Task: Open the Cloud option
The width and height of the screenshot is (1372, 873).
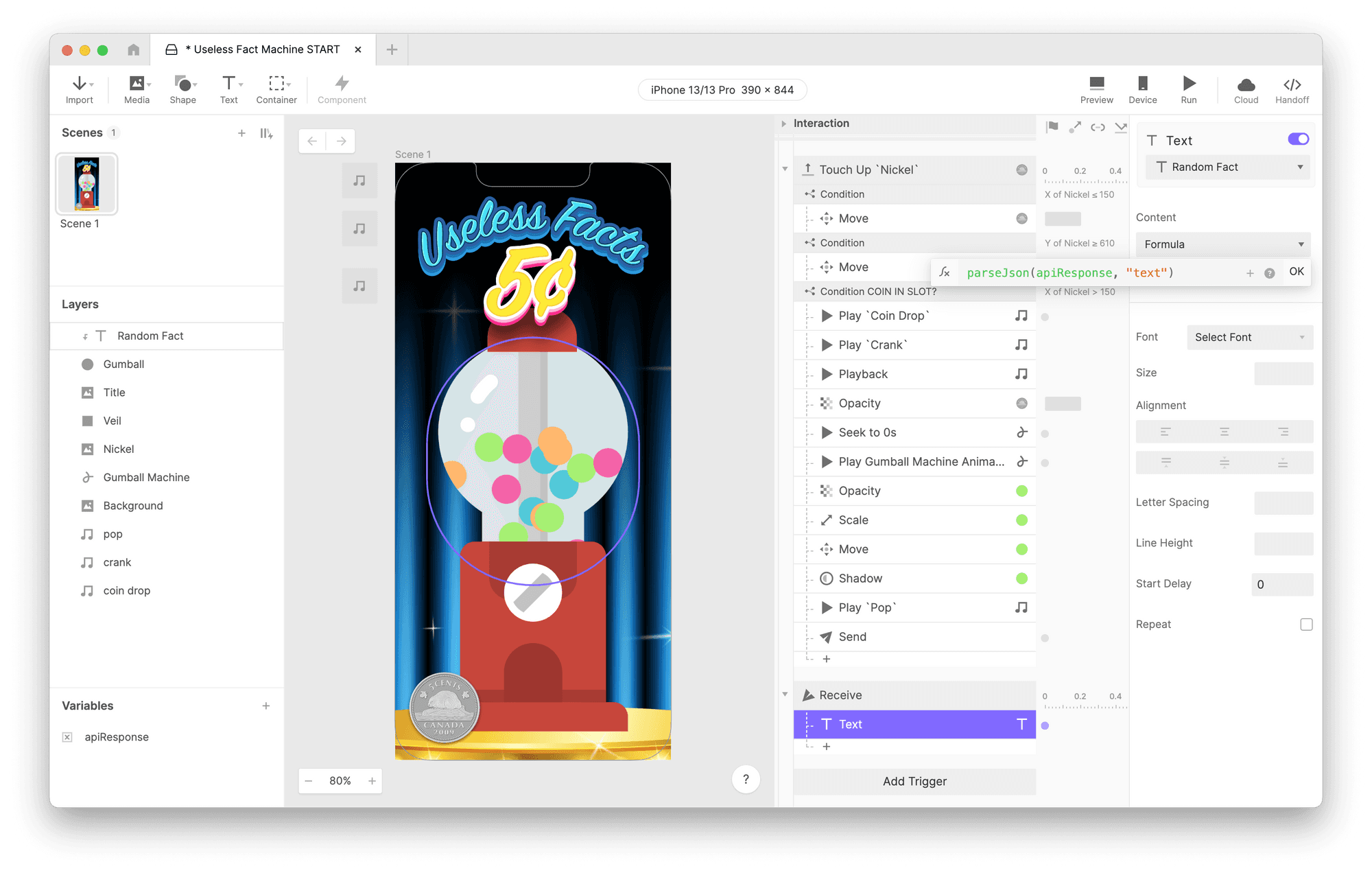Action: [x=1246, y=90]
